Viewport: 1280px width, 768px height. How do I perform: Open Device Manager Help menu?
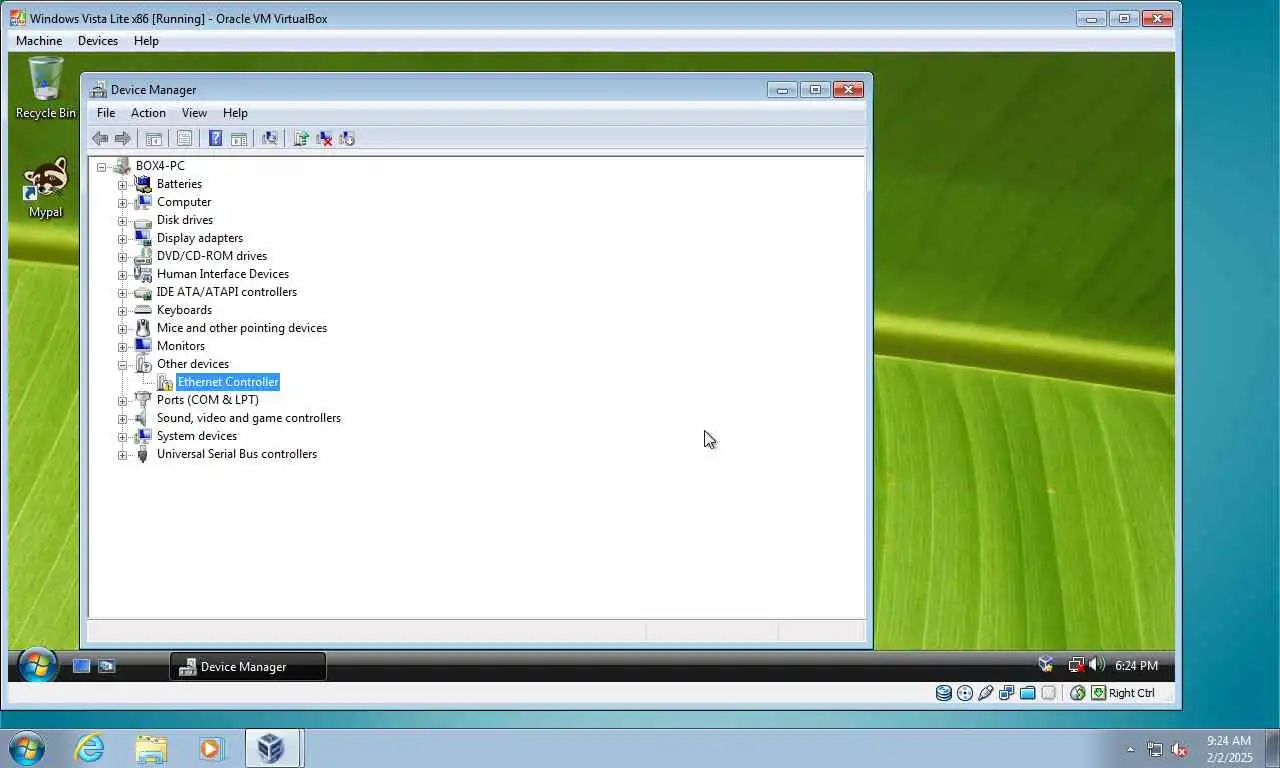[235, 113]
